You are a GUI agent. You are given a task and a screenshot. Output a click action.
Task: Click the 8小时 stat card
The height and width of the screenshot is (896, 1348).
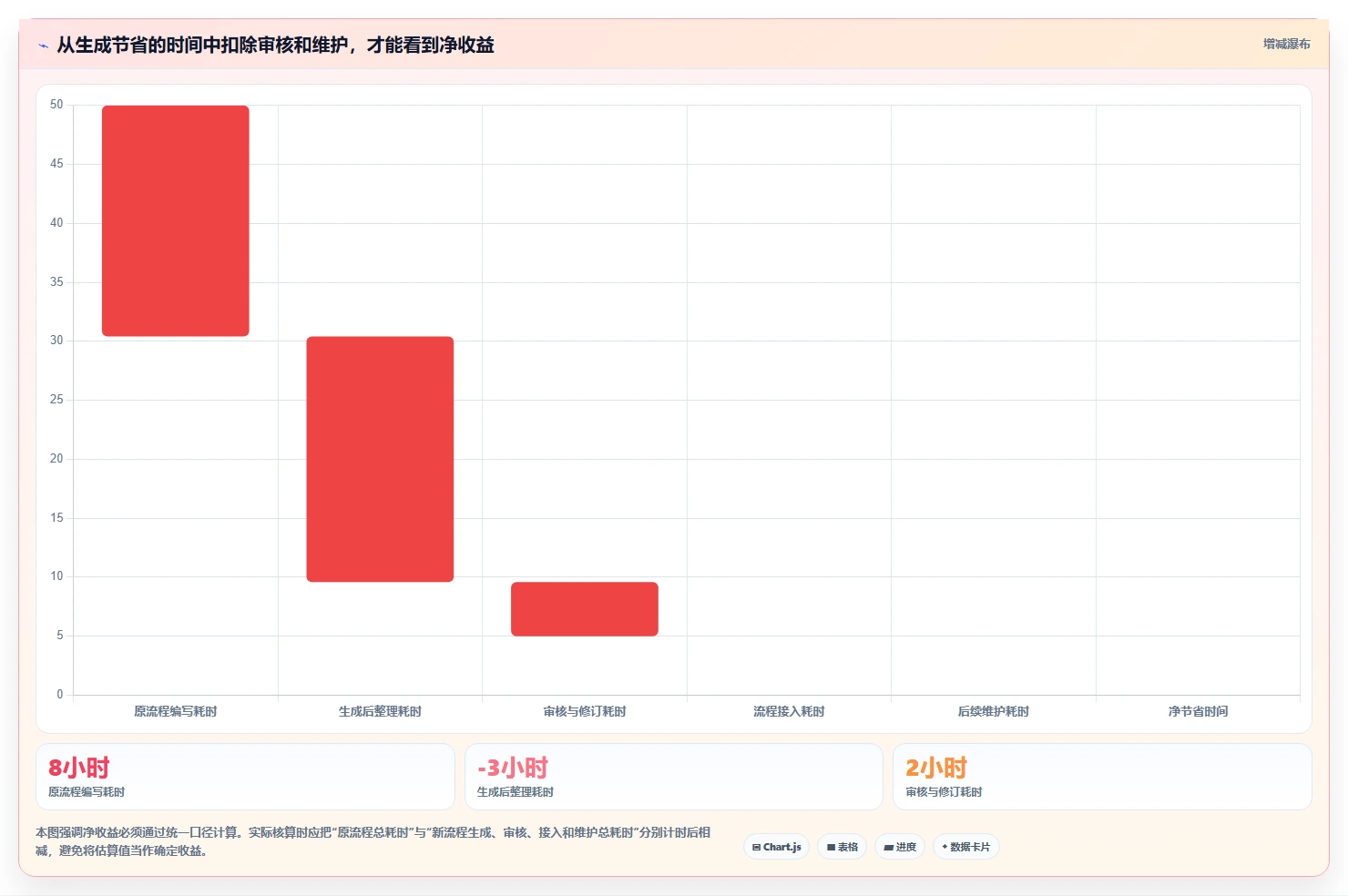point(245,777)
